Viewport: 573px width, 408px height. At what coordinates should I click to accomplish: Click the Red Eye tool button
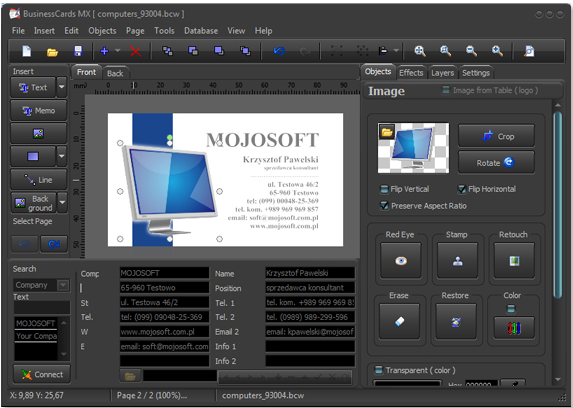coord(401,261)
